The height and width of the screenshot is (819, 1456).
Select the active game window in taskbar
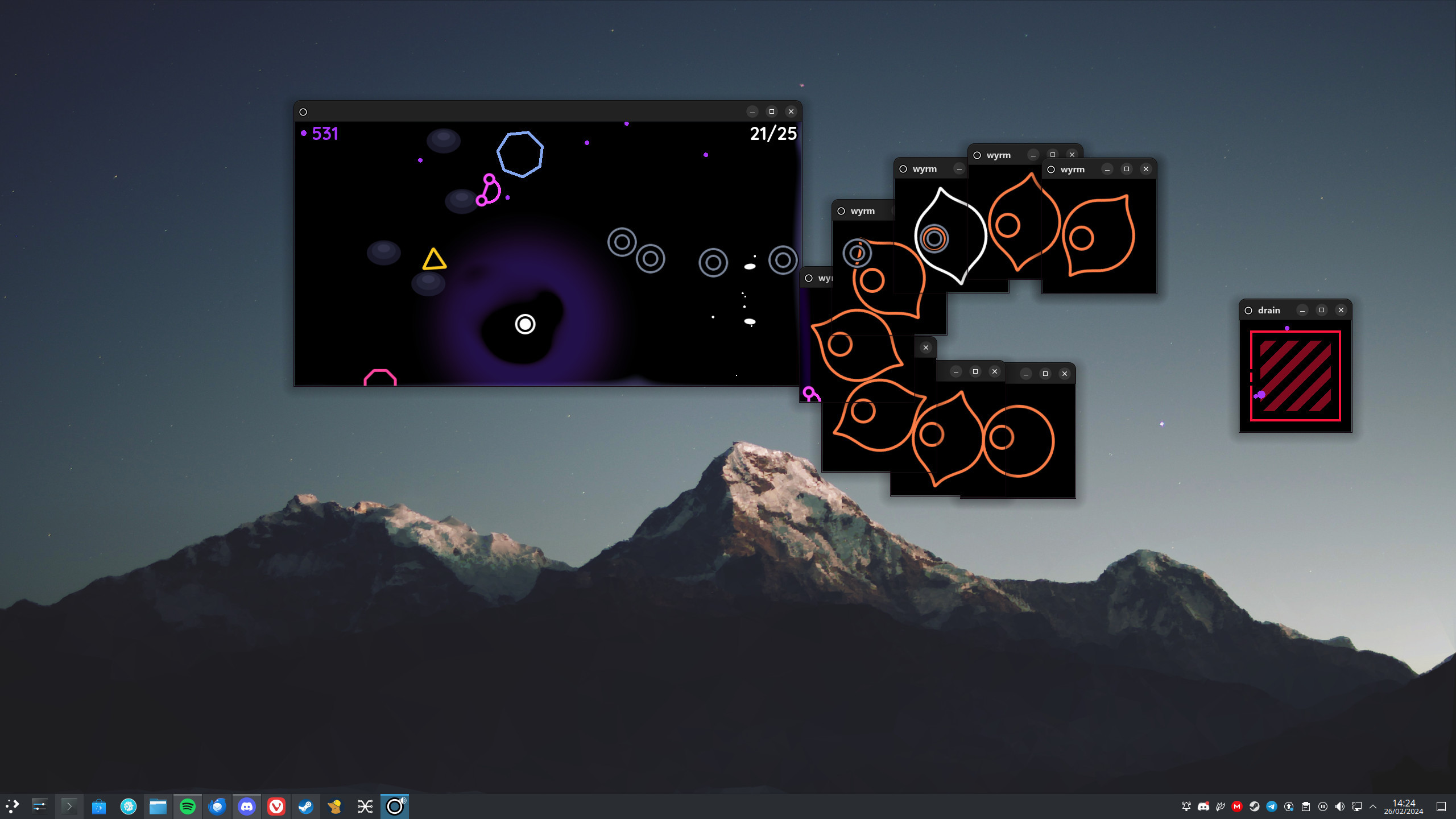[395, 806]
